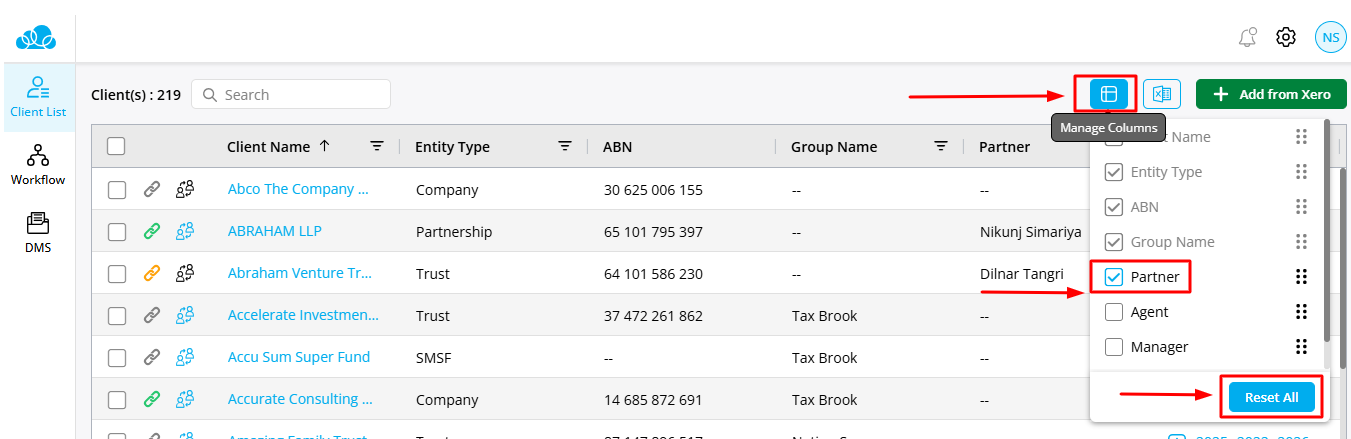Open the Entity Type column filter

[x=565, y=146]
